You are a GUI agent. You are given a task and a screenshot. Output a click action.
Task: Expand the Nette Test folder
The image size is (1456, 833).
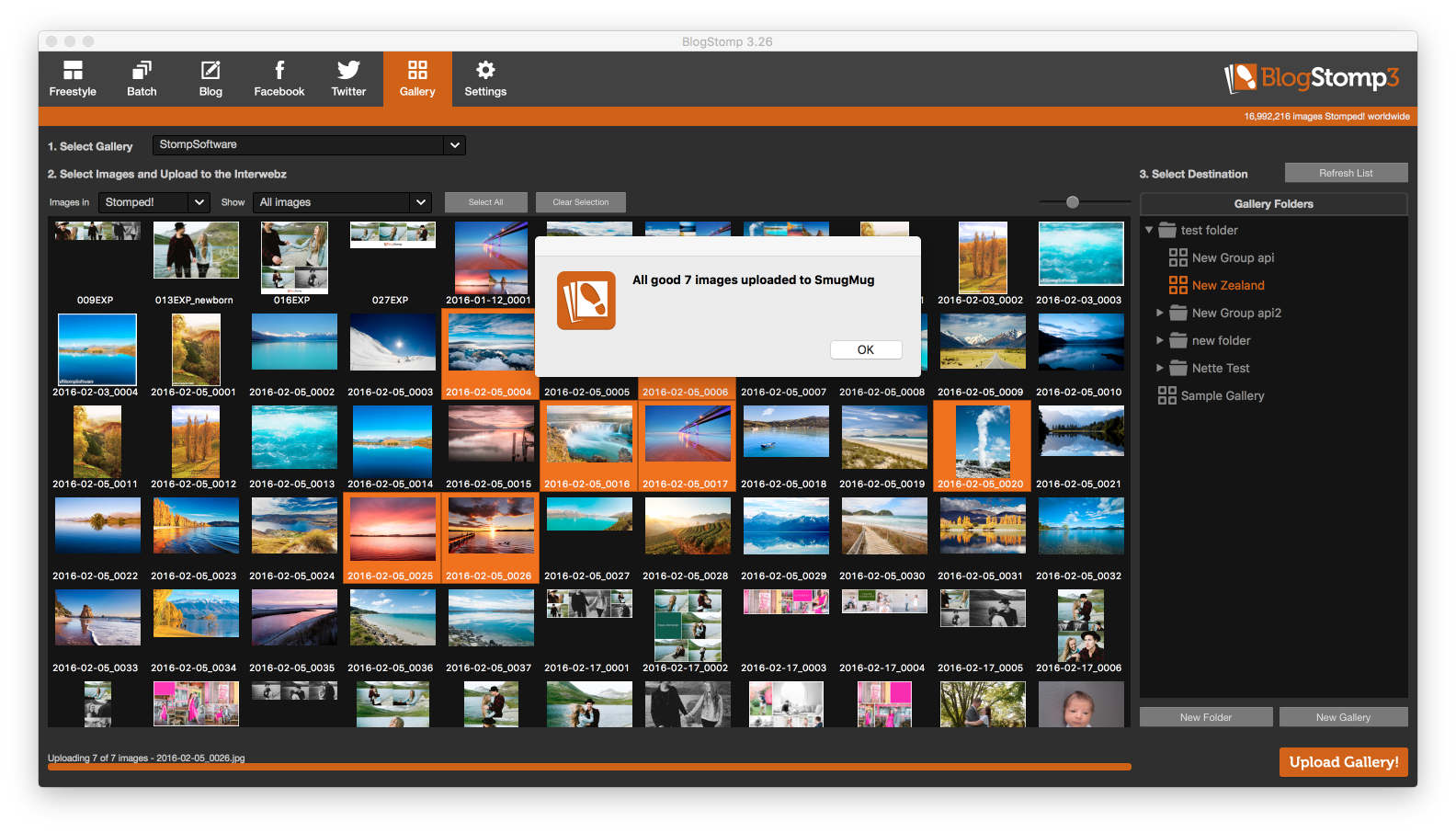tap(1160, 368)
